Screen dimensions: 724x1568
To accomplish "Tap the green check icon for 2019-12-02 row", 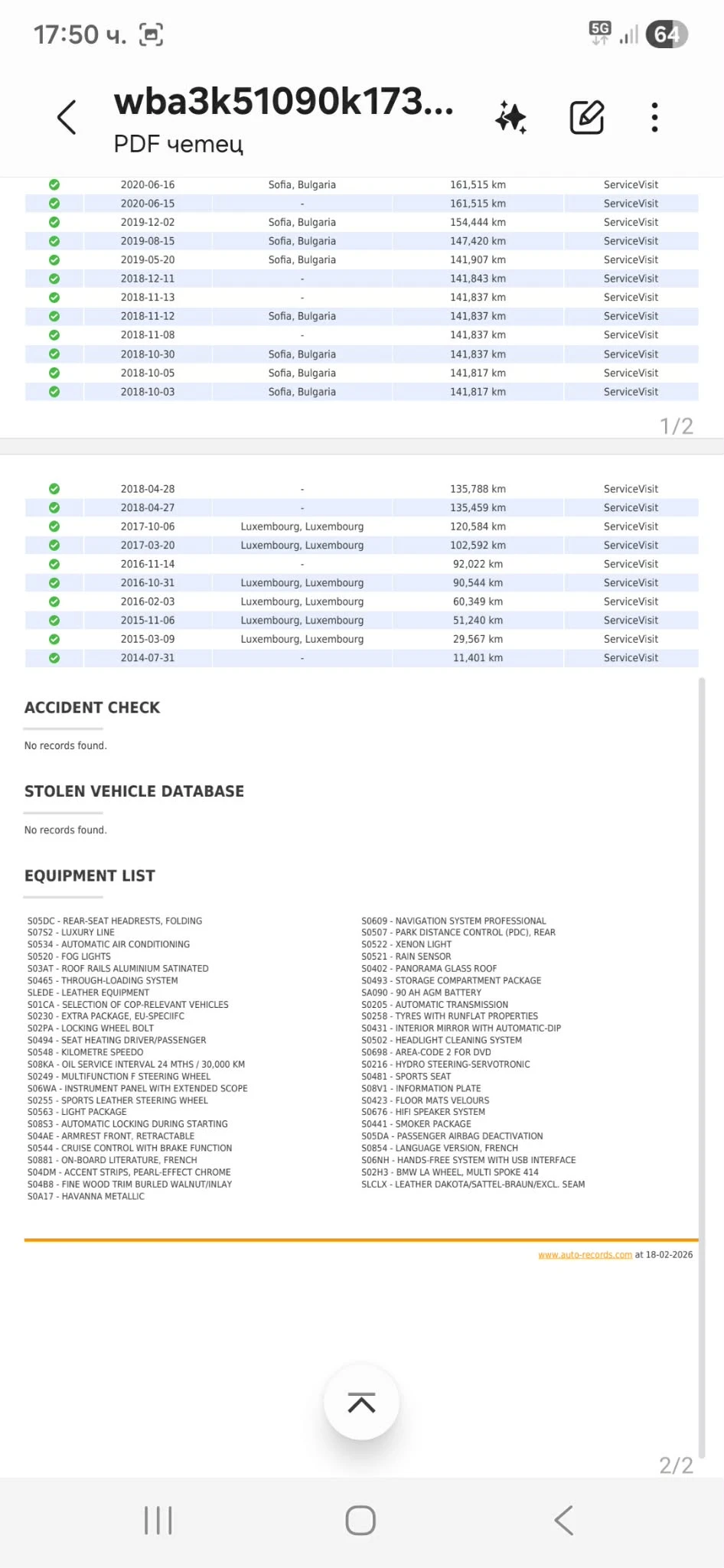I will 54,222.
